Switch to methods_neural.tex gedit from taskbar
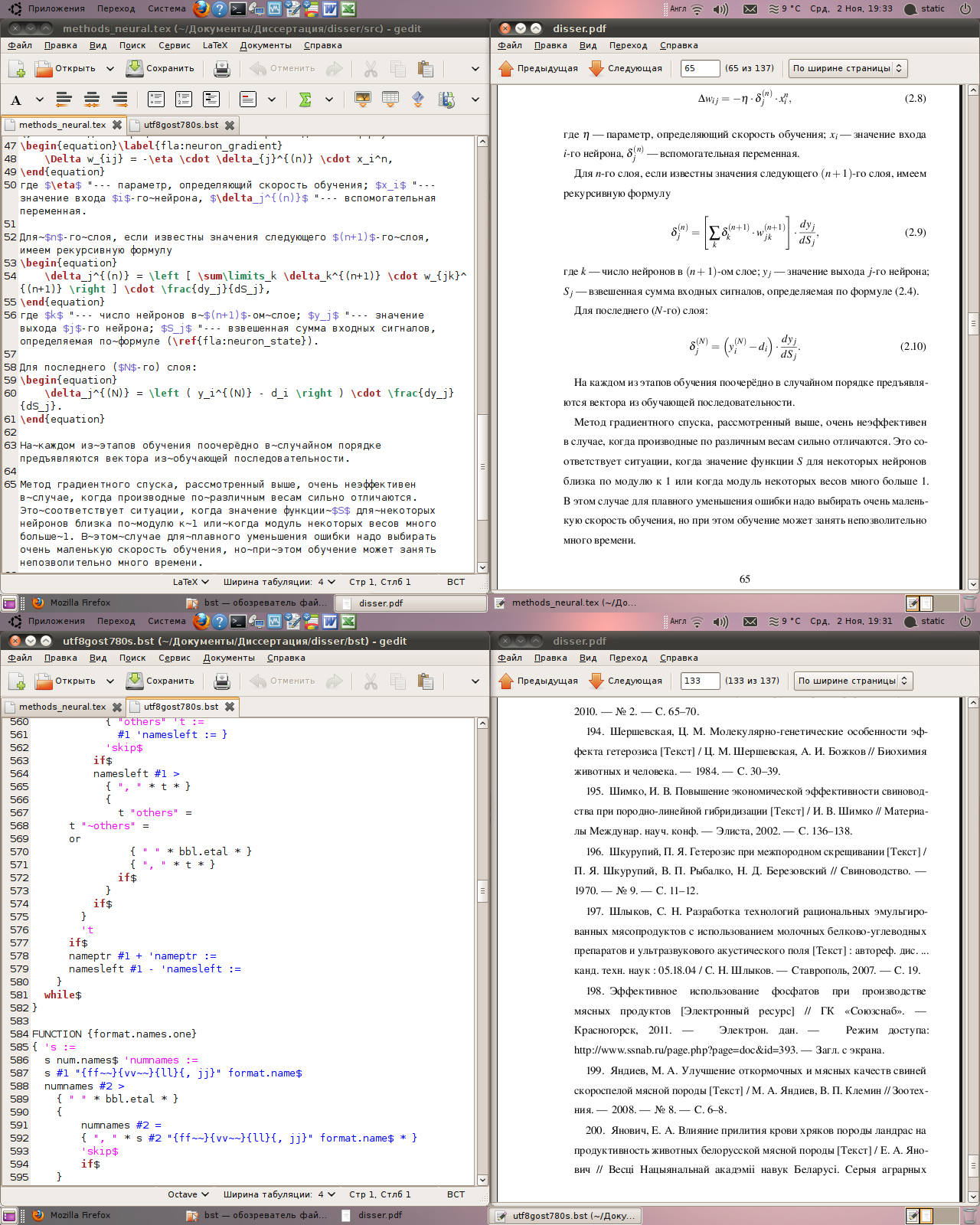The width and height of the screenshot is (980, 1225). (567, 603)
